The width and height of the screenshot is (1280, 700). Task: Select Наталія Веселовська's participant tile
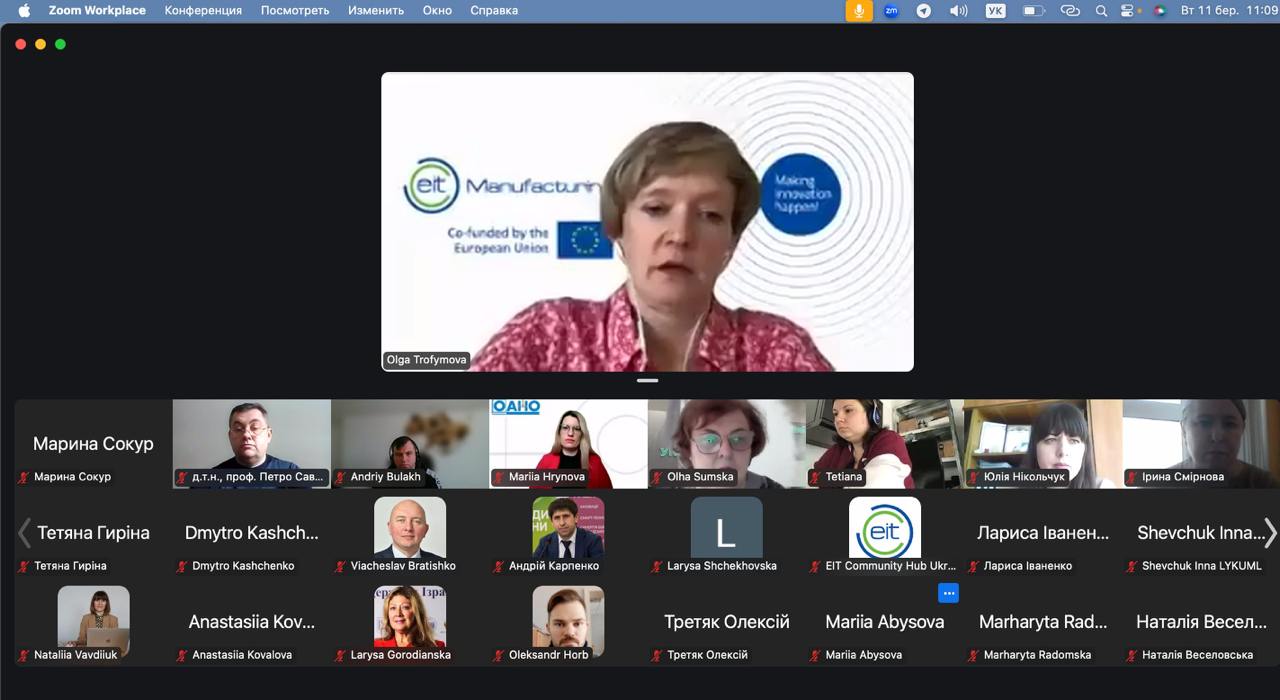point(1201,622)
